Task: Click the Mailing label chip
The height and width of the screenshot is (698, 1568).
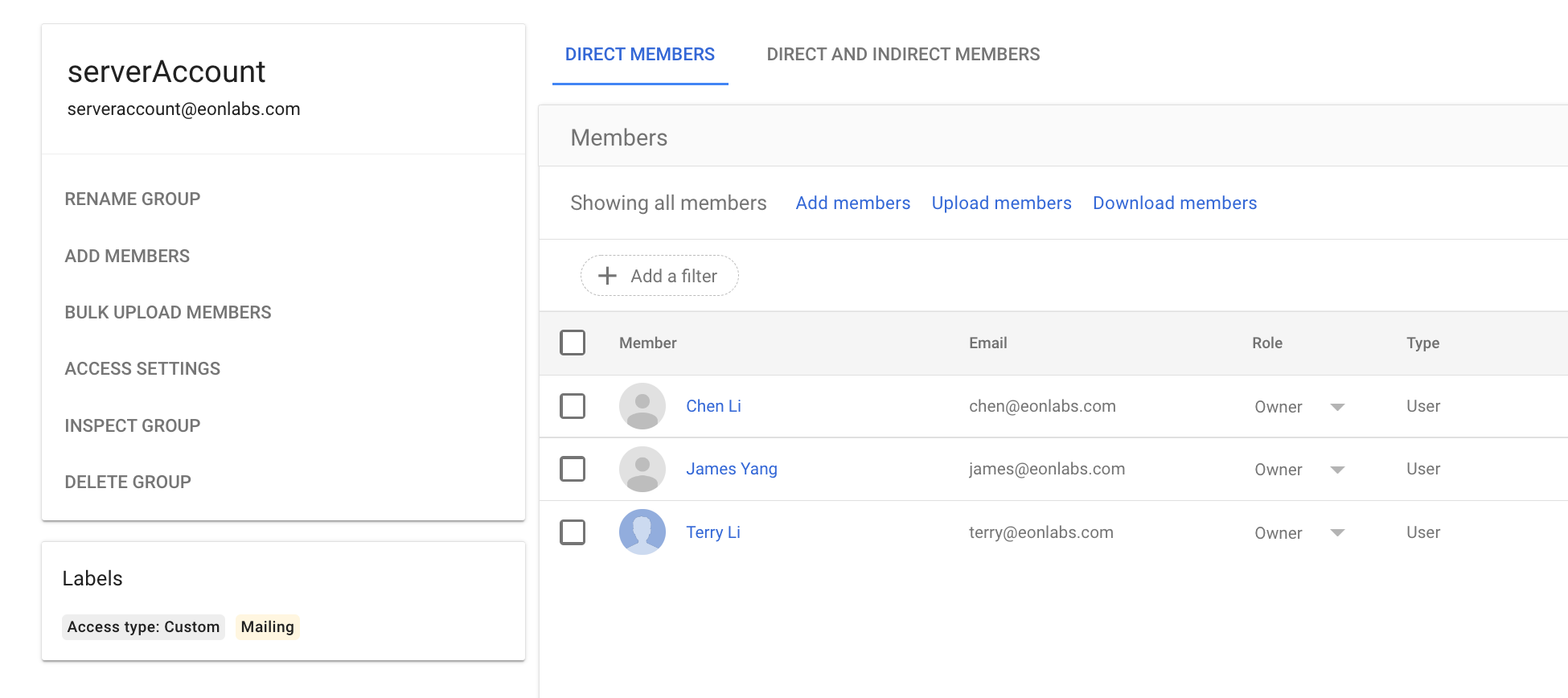Action: pyautogui.click(x=267, y=627)
